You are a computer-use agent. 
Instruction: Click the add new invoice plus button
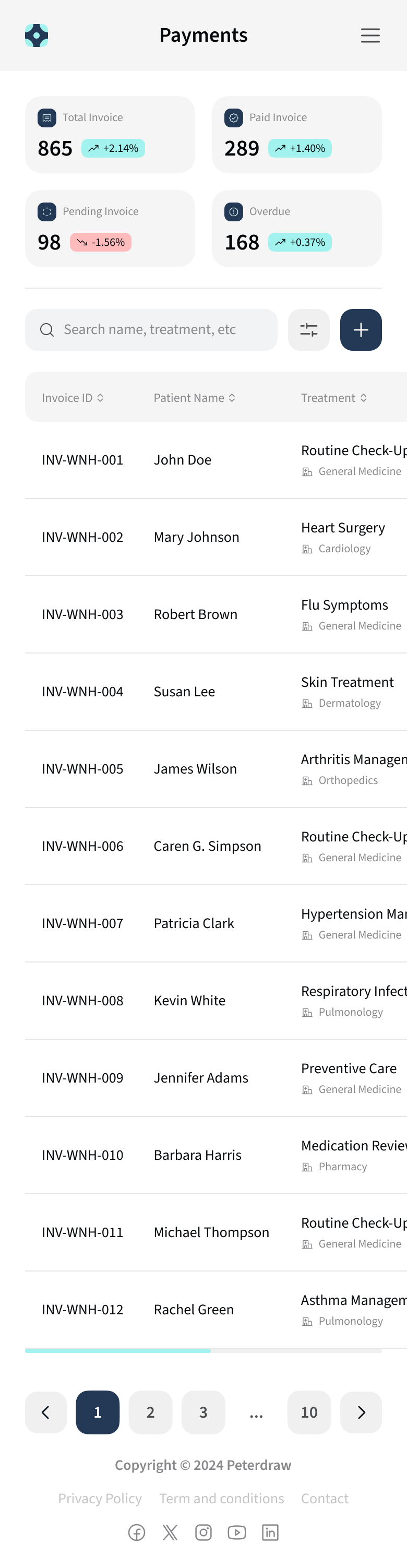pyautogui.click(x=361, y=330)
